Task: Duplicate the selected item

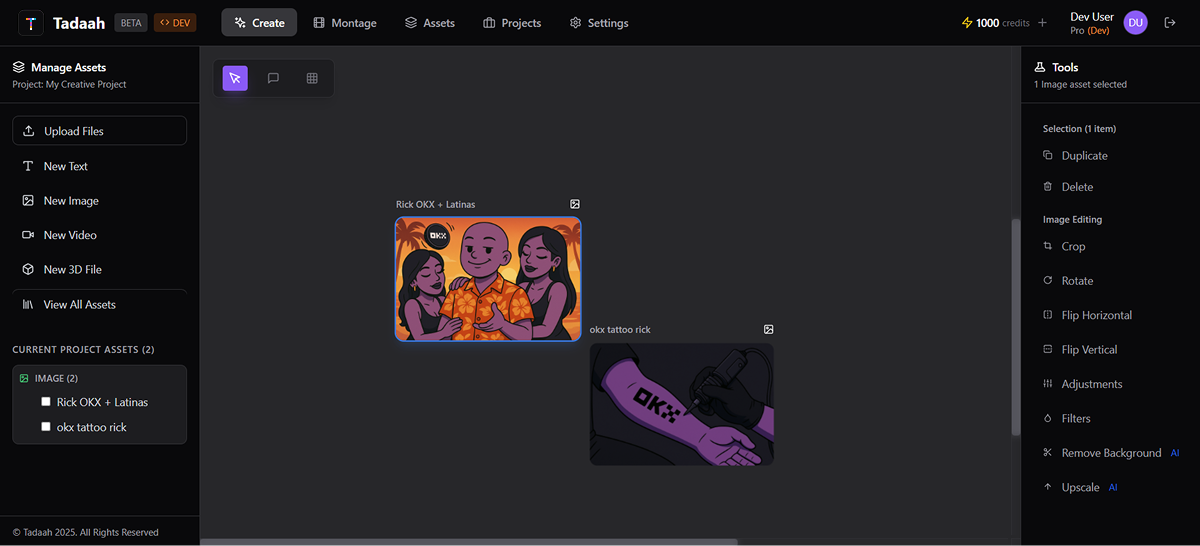Action: (x=1075, y=156)
